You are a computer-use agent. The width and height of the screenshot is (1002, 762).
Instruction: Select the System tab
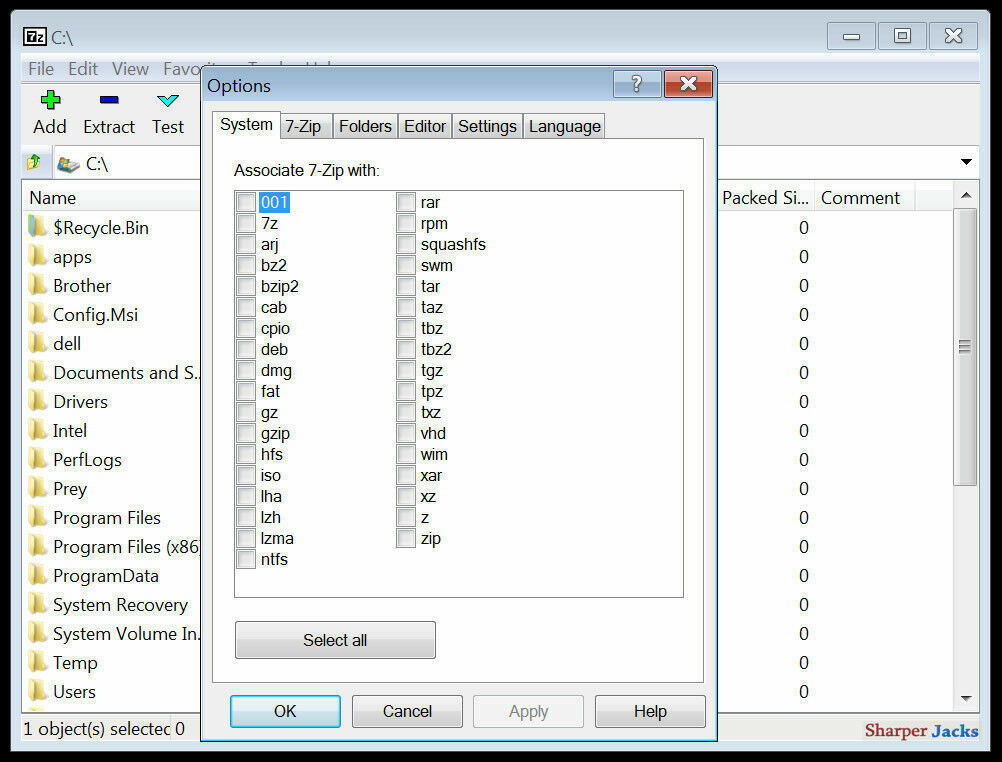[246, 125]
